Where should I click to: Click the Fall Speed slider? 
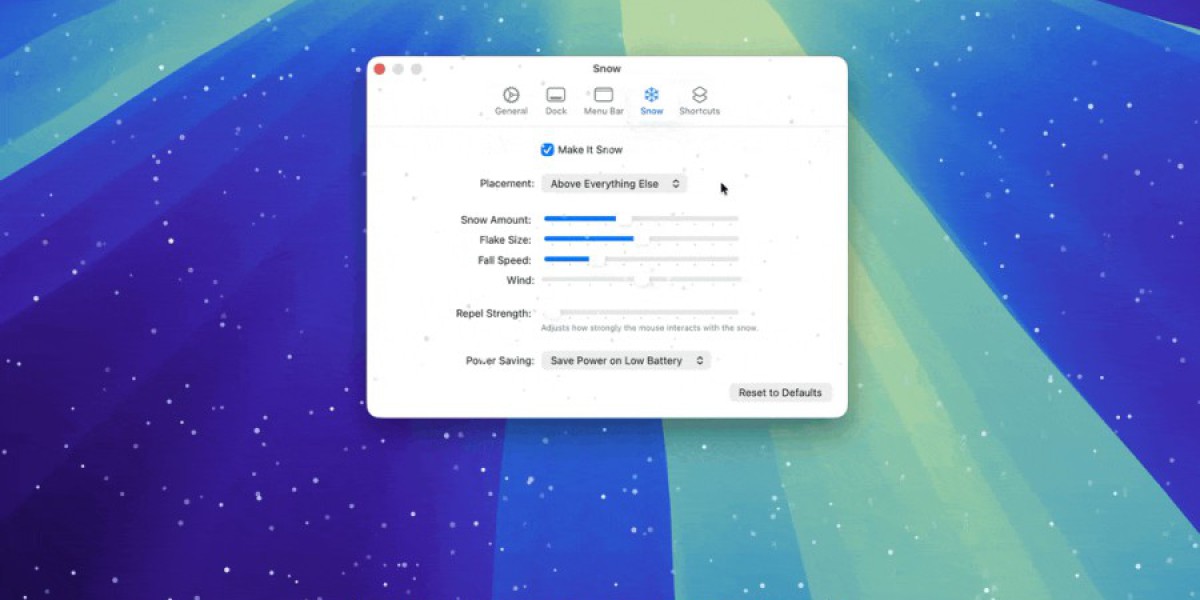click(640, 260)
